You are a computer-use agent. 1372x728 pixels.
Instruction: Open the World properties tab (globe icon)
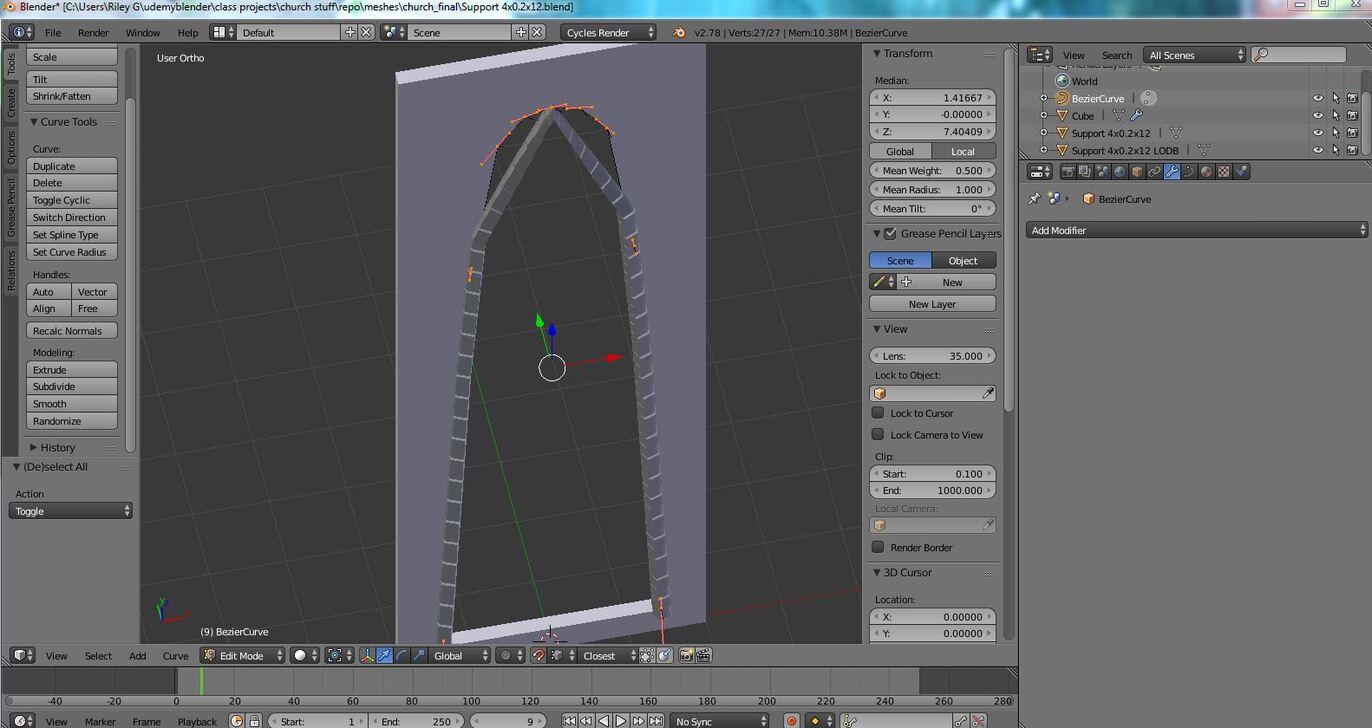[x=1119, y=172]
